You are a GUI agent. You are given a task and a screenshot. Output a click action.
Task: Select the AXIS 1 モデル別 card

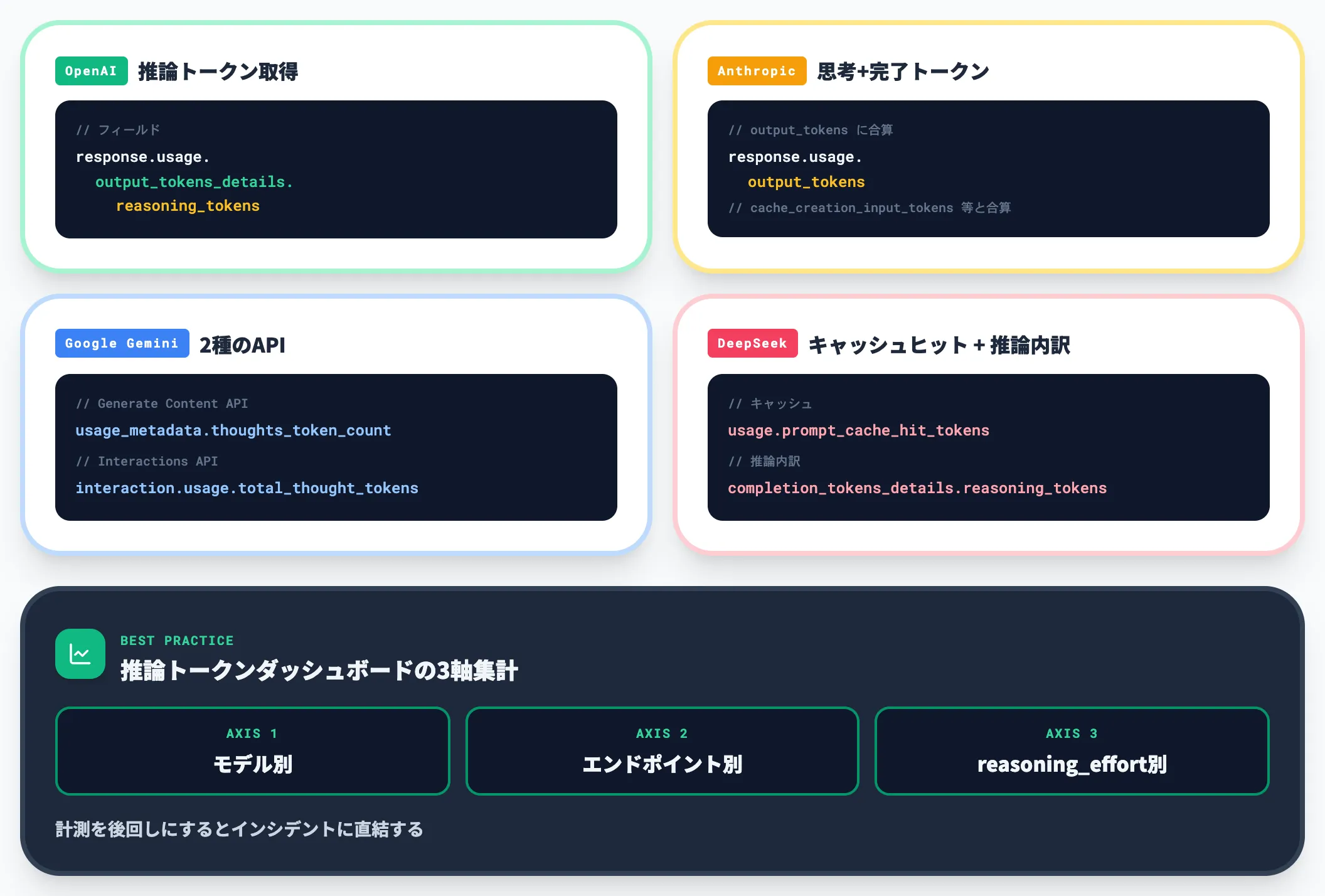[x=253, y=751]
